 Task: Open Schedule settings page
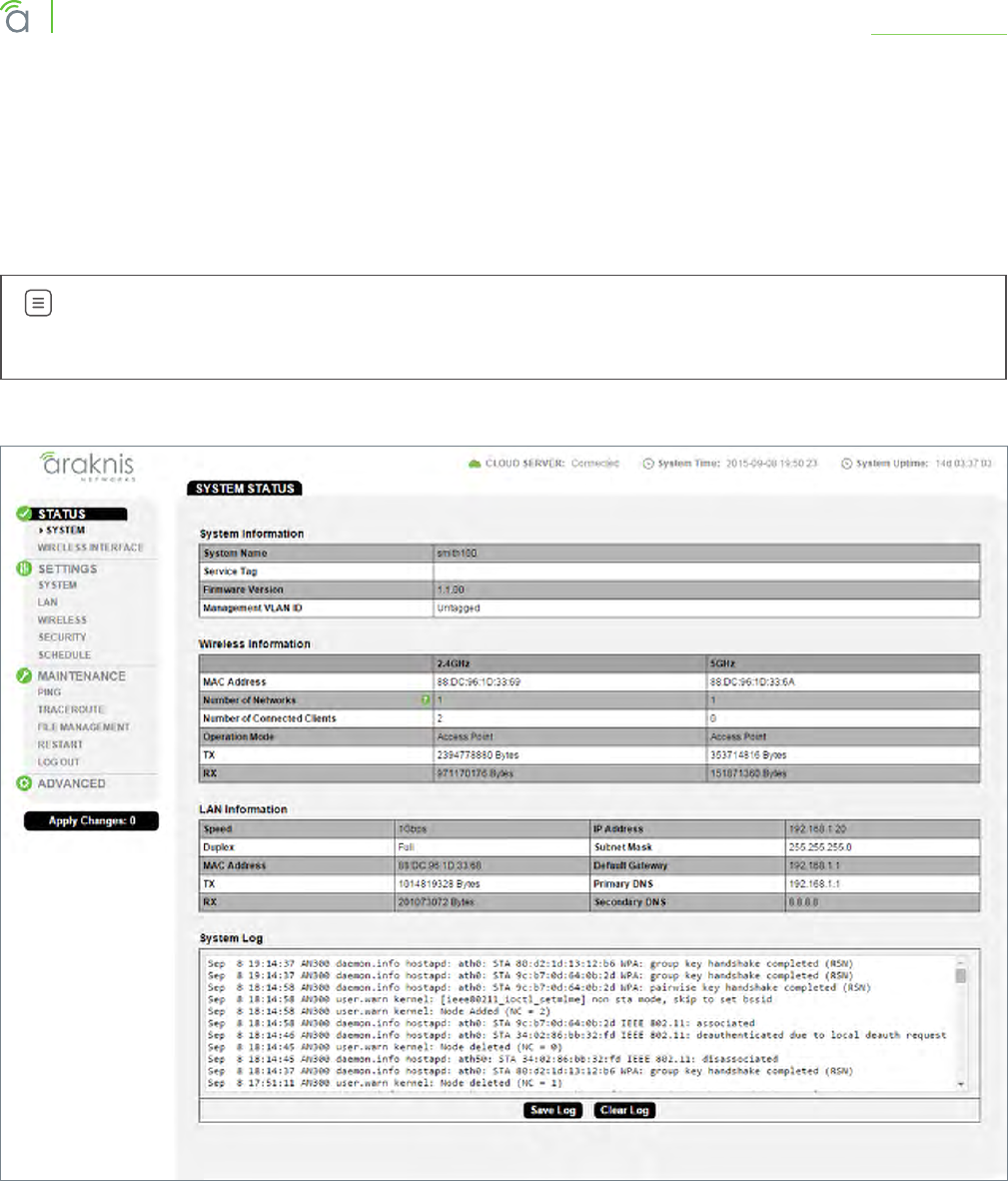tap(65, 655)
